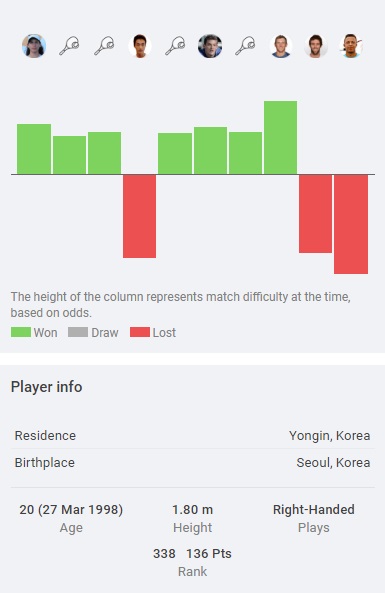The image size is (385, 593).
Task: Open the eighth opponent's player photo
Action: pos(281,46)
